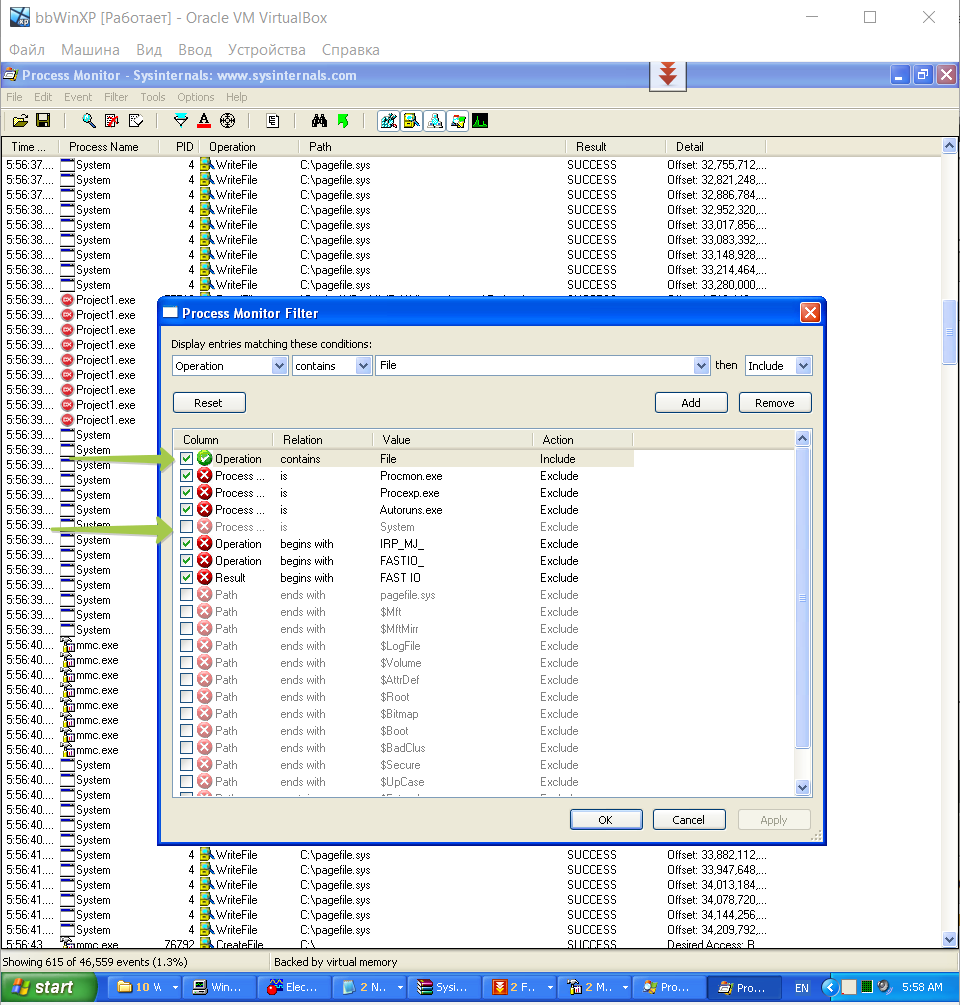The height and width of the screenshot is (1005, 960).
Task: Open the Include action dropdown
Action: pos(803,365)
